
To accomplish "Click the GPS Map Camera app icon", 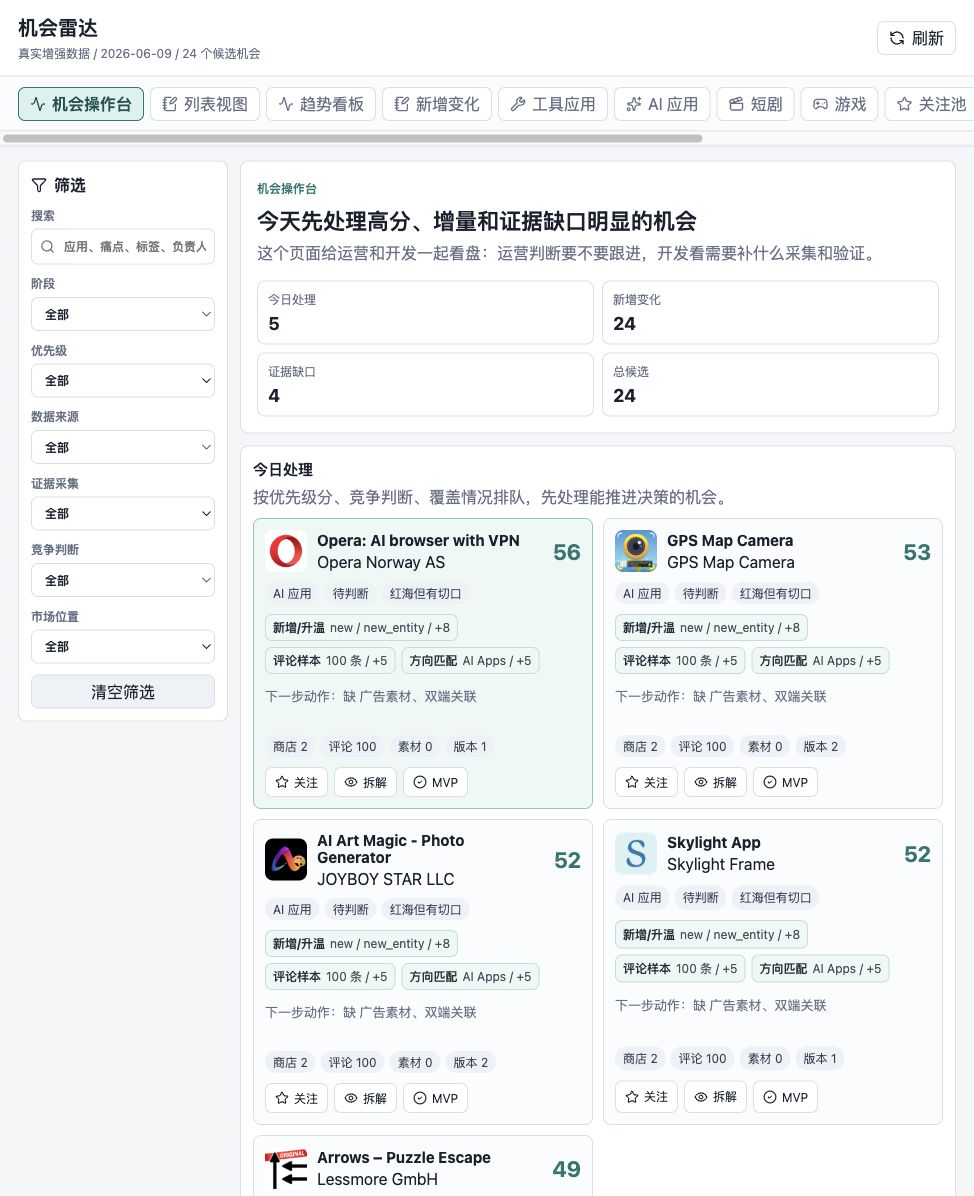I will [636, 551].
